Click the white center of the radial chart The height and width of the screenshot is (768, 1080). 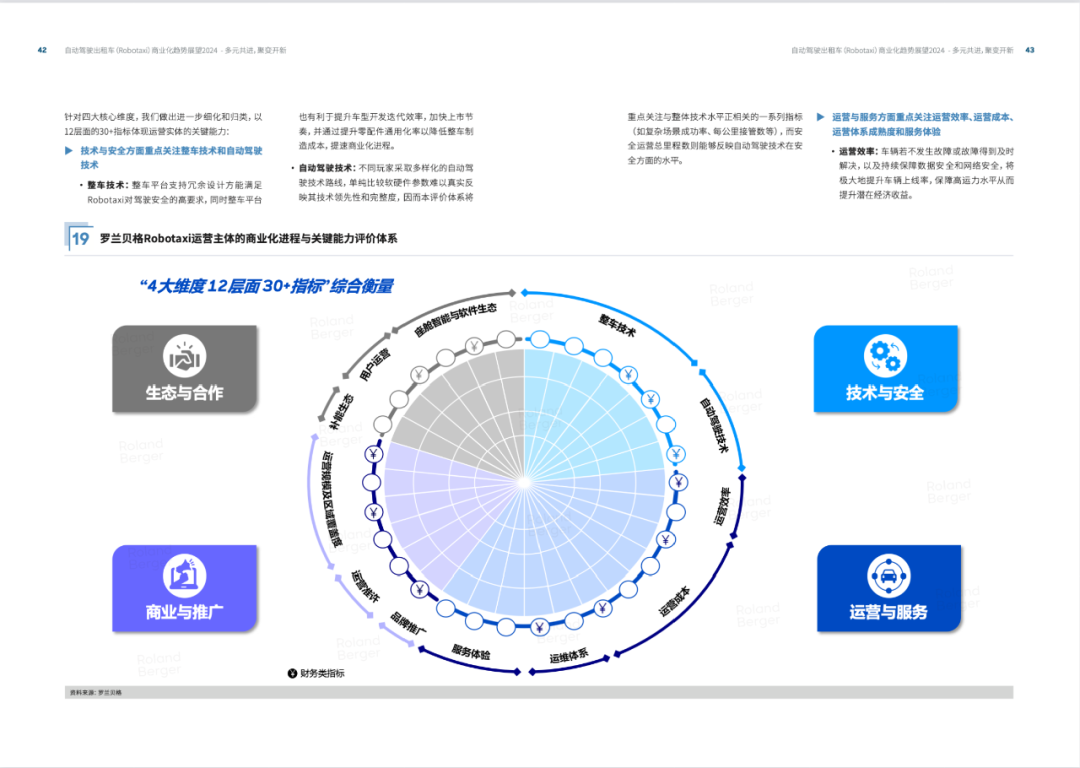[x=524, y=482]
